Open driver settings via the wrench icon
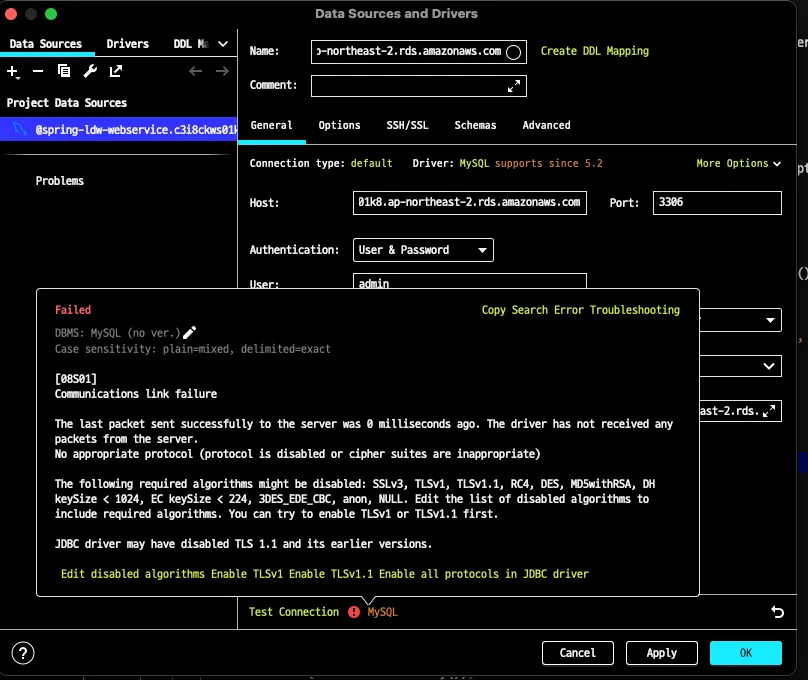The image size is (808, 680). point(90,71)
